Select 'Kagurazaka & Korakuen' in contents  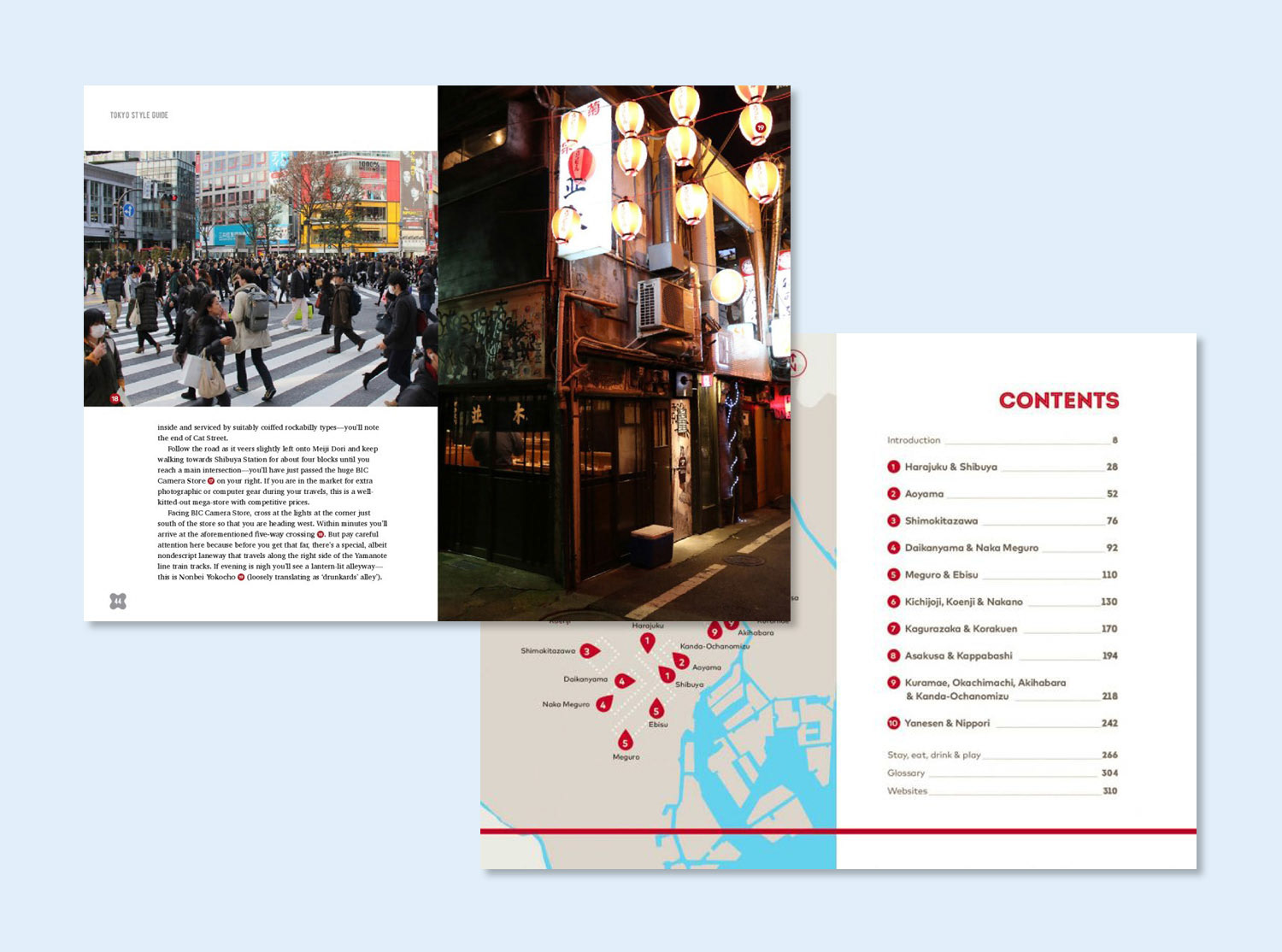coord(961,629)
